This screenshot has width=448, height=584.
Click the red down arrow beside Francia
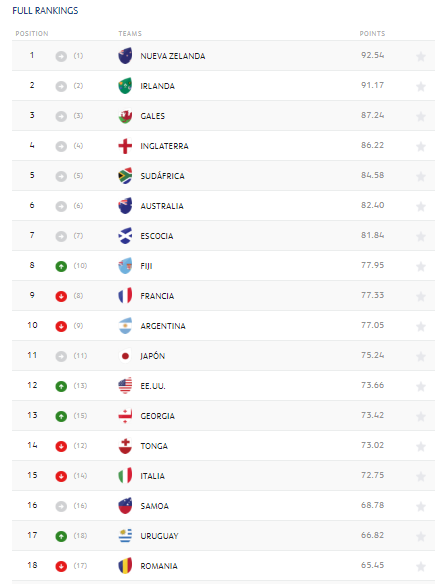(61, 296)
